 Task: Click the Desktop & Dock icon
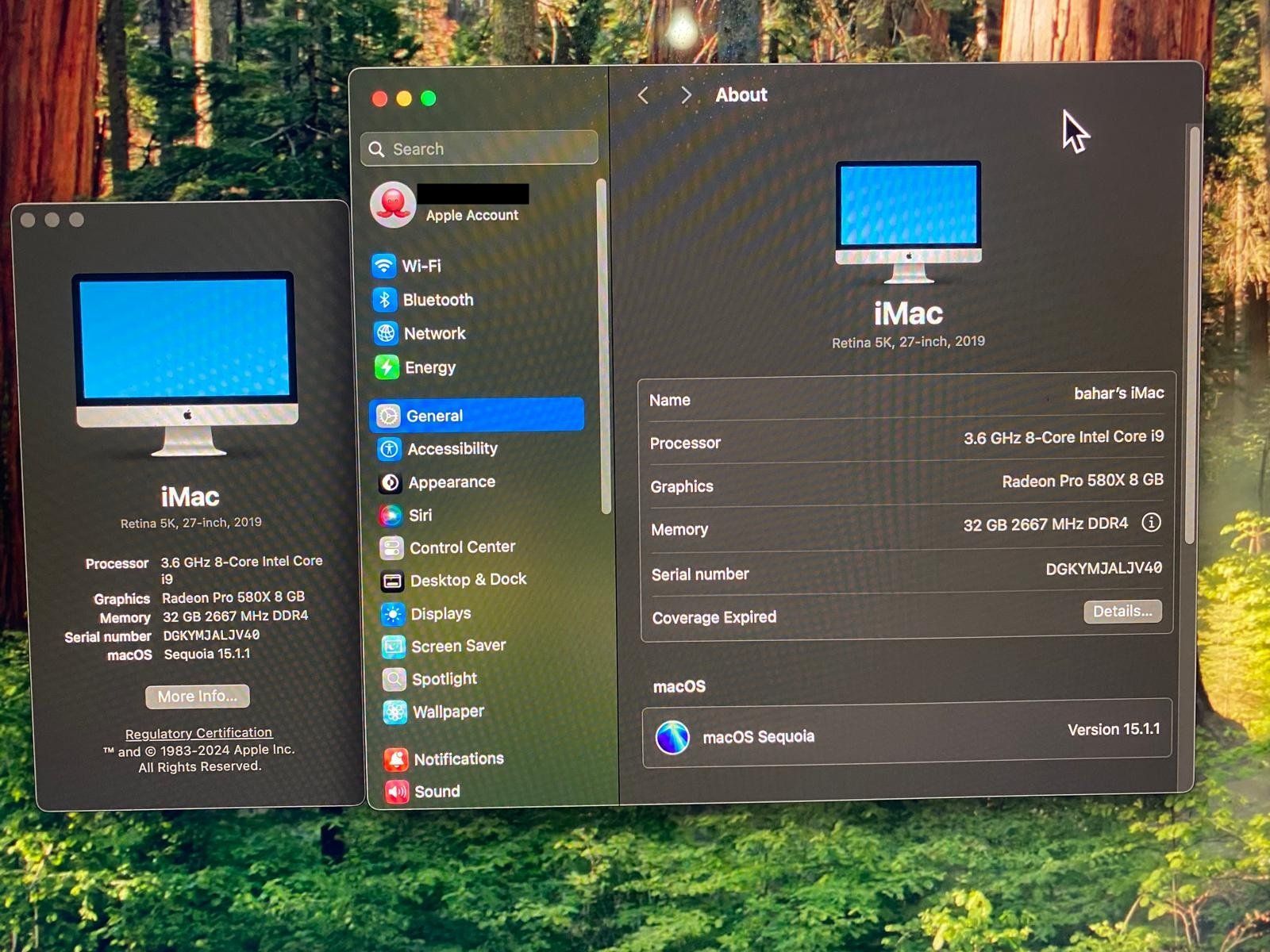click(392, 581)
